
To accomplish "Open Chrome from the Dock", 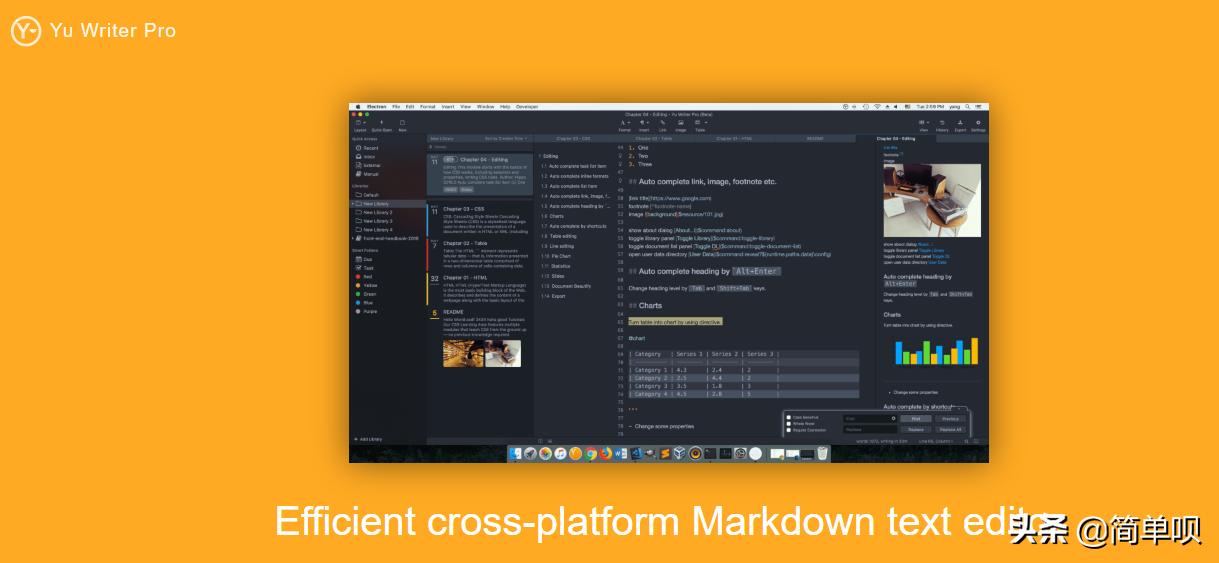I will [x=591, y=453].
